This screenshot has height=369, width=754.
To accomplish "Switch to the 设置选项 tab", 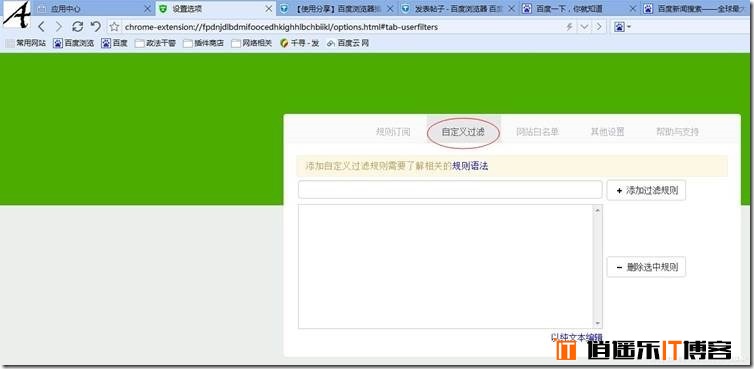I will click(216, 9).
